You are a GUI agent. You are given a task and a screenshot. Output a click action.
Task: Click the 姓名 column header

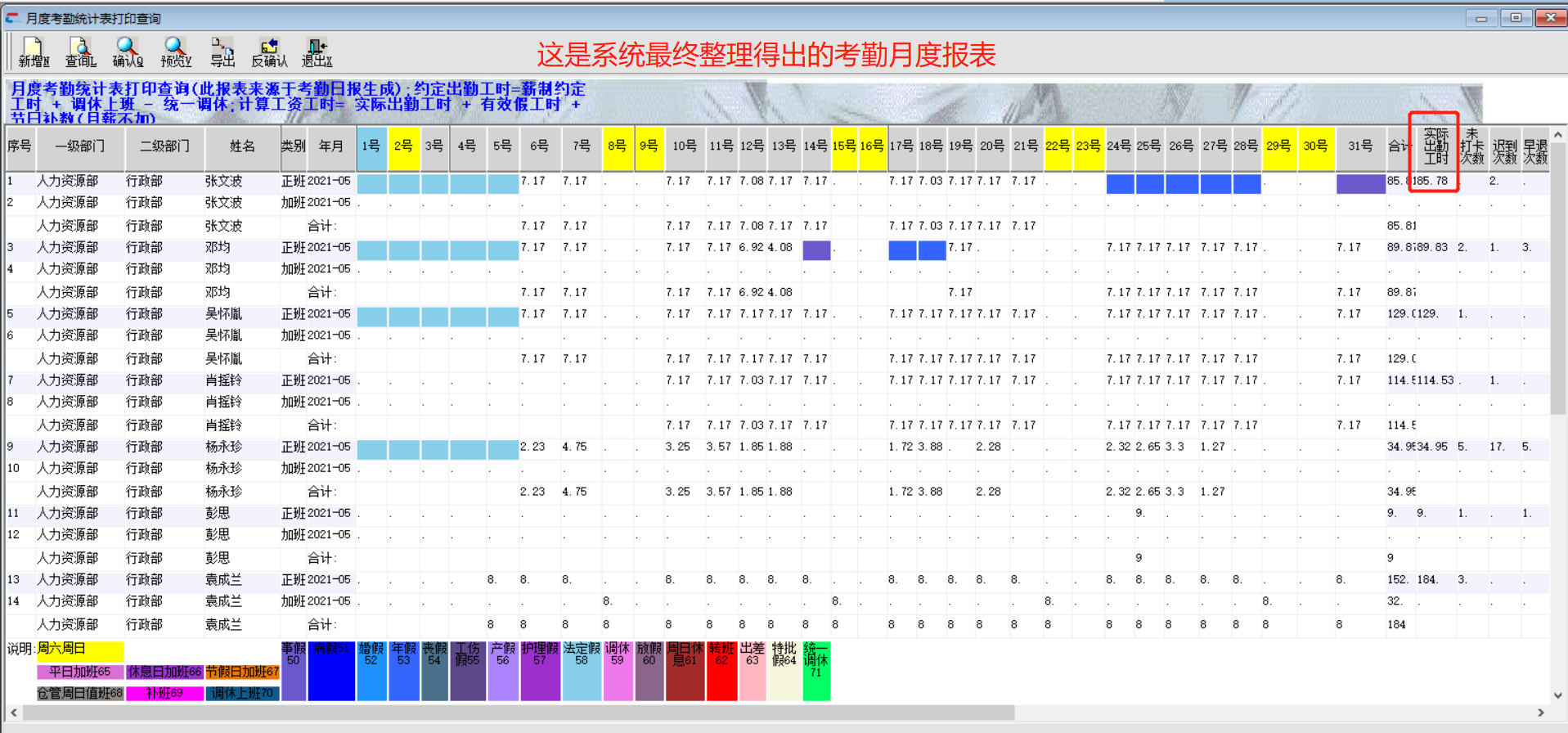point(242,146)
